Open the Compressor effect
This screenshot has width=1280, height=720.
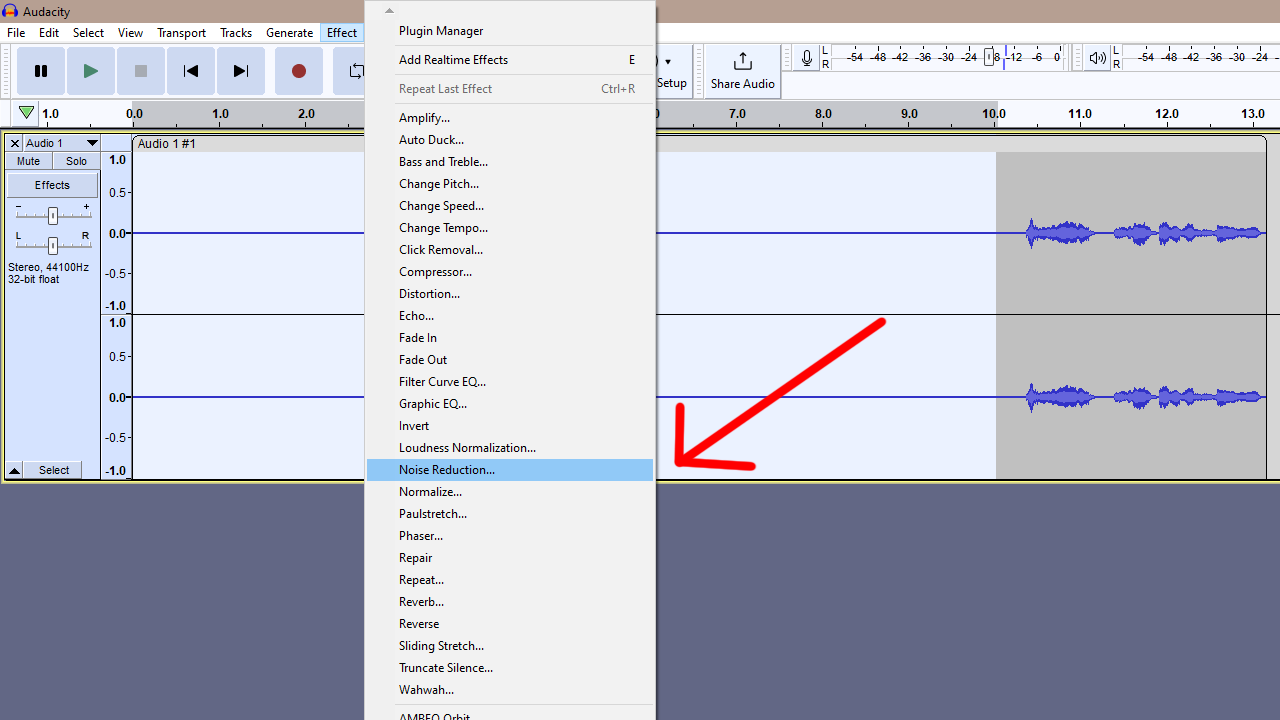pyautogui.click(x=510, y=272)
